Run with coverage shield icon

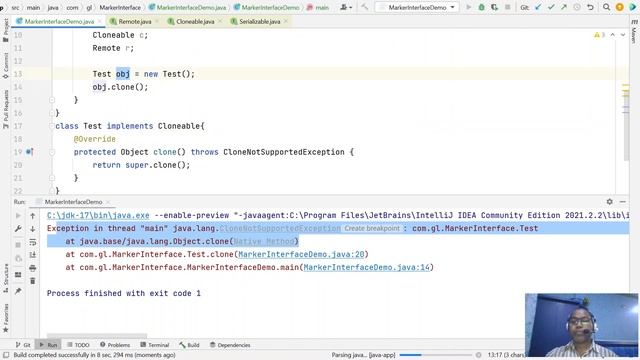(x=494, y=7)
